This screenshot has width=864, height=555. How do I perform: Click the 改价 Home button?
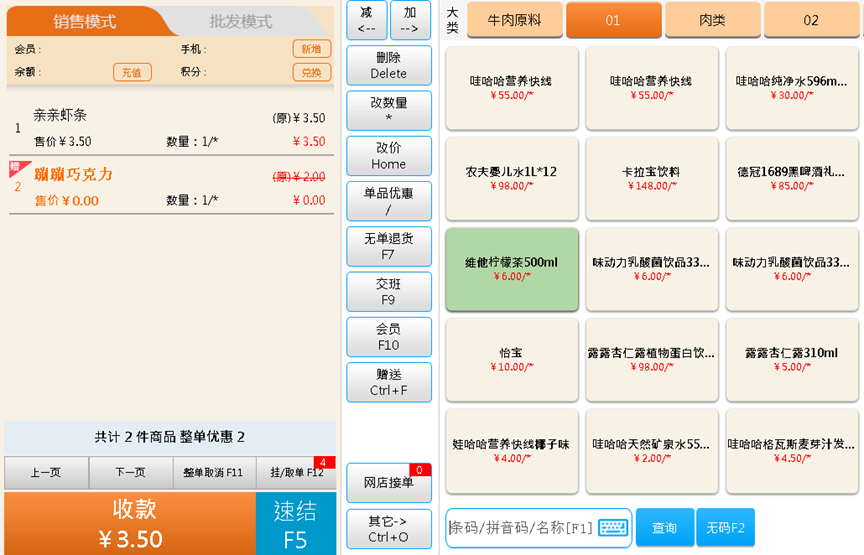tap(388, 155)
